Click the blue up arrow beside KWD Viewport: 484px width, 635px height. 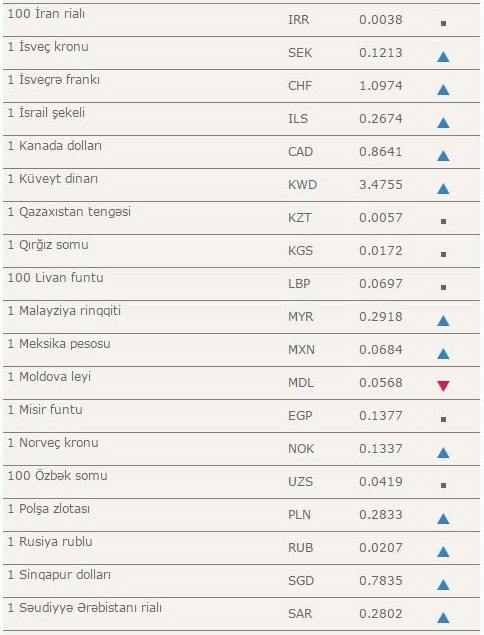[x=443, y=188]
